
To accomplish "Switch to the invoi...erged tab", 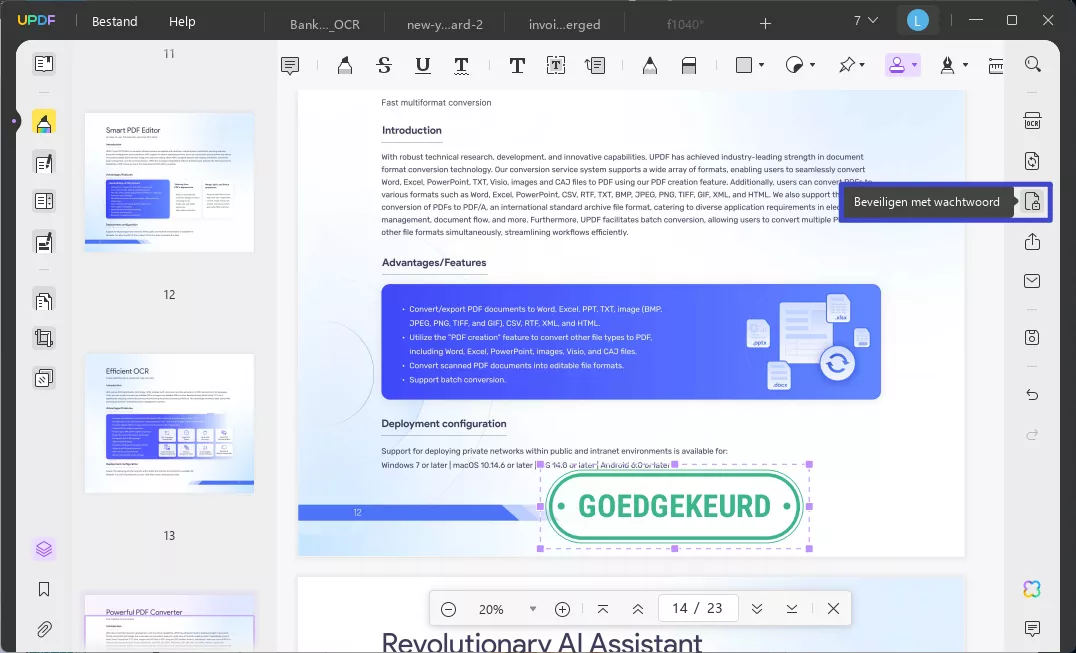I will pos(565,24).
